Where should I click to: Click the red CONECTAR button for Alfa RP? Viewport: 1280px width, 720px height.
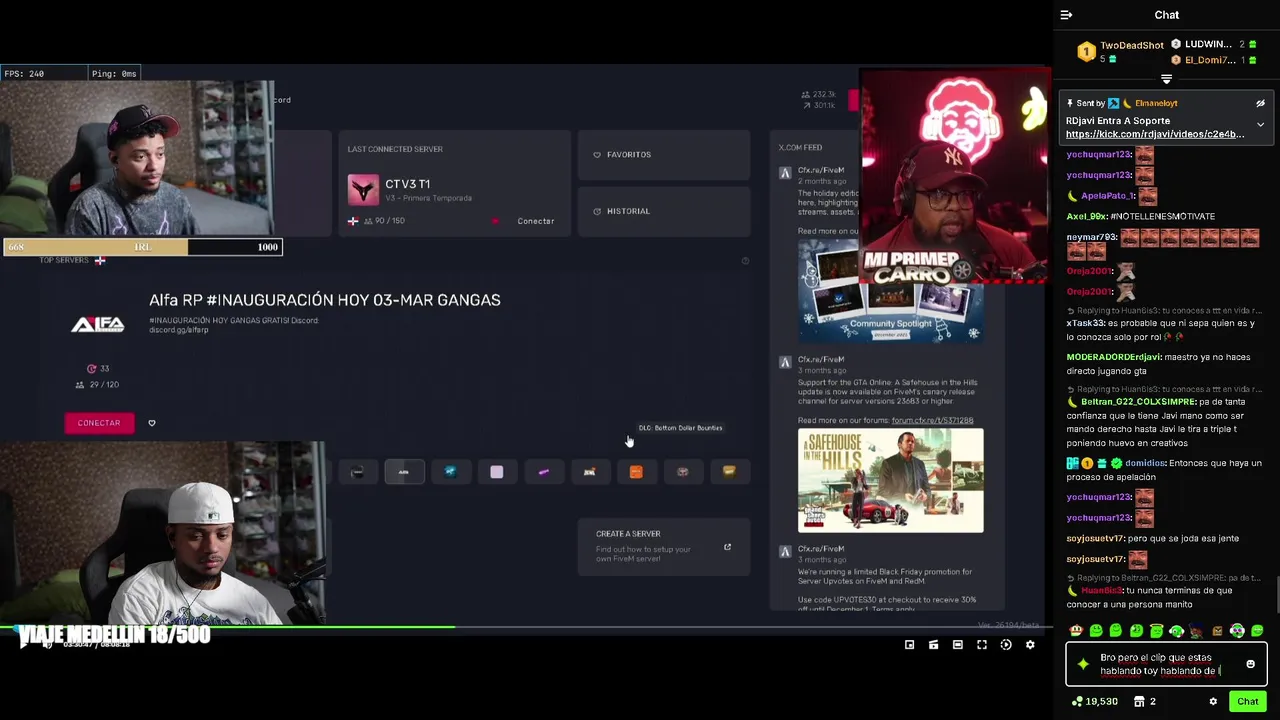(99, 423)
